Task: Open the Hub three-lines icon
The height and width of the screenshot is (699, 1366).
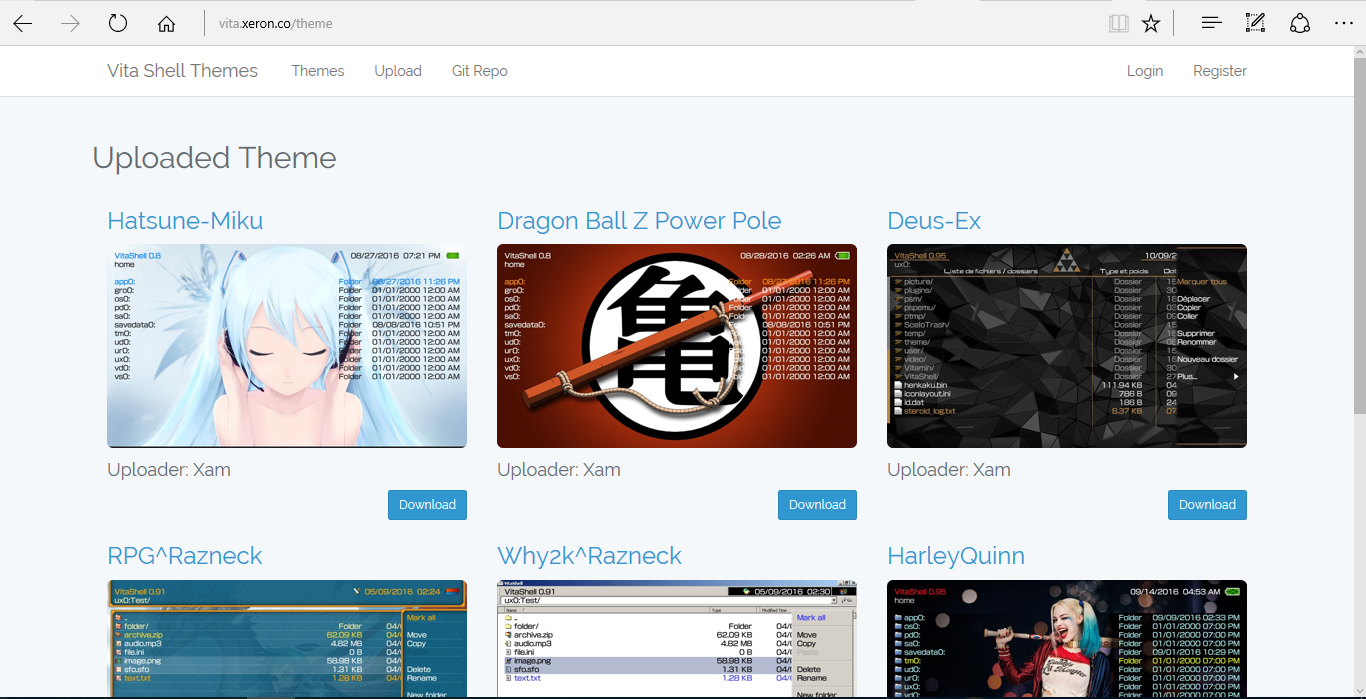Action: (1211, 23)
